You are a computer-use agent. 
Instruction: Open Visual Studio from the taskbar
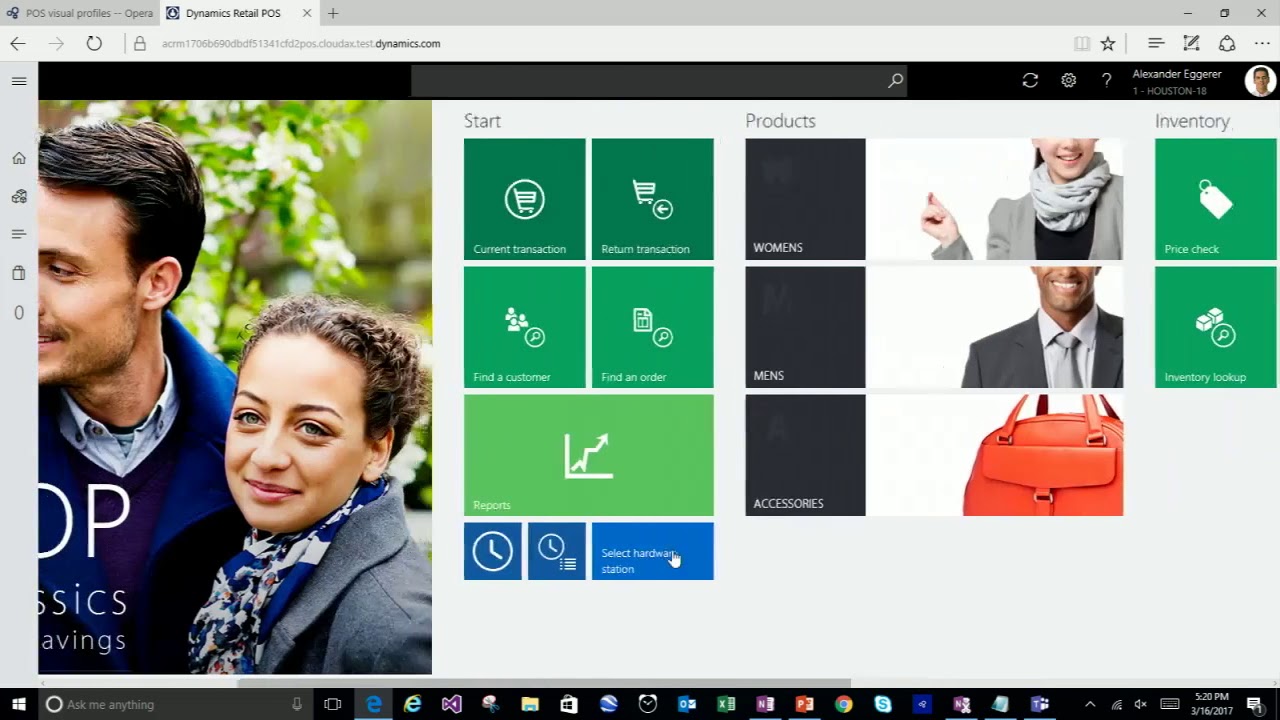tap(451, 704)
